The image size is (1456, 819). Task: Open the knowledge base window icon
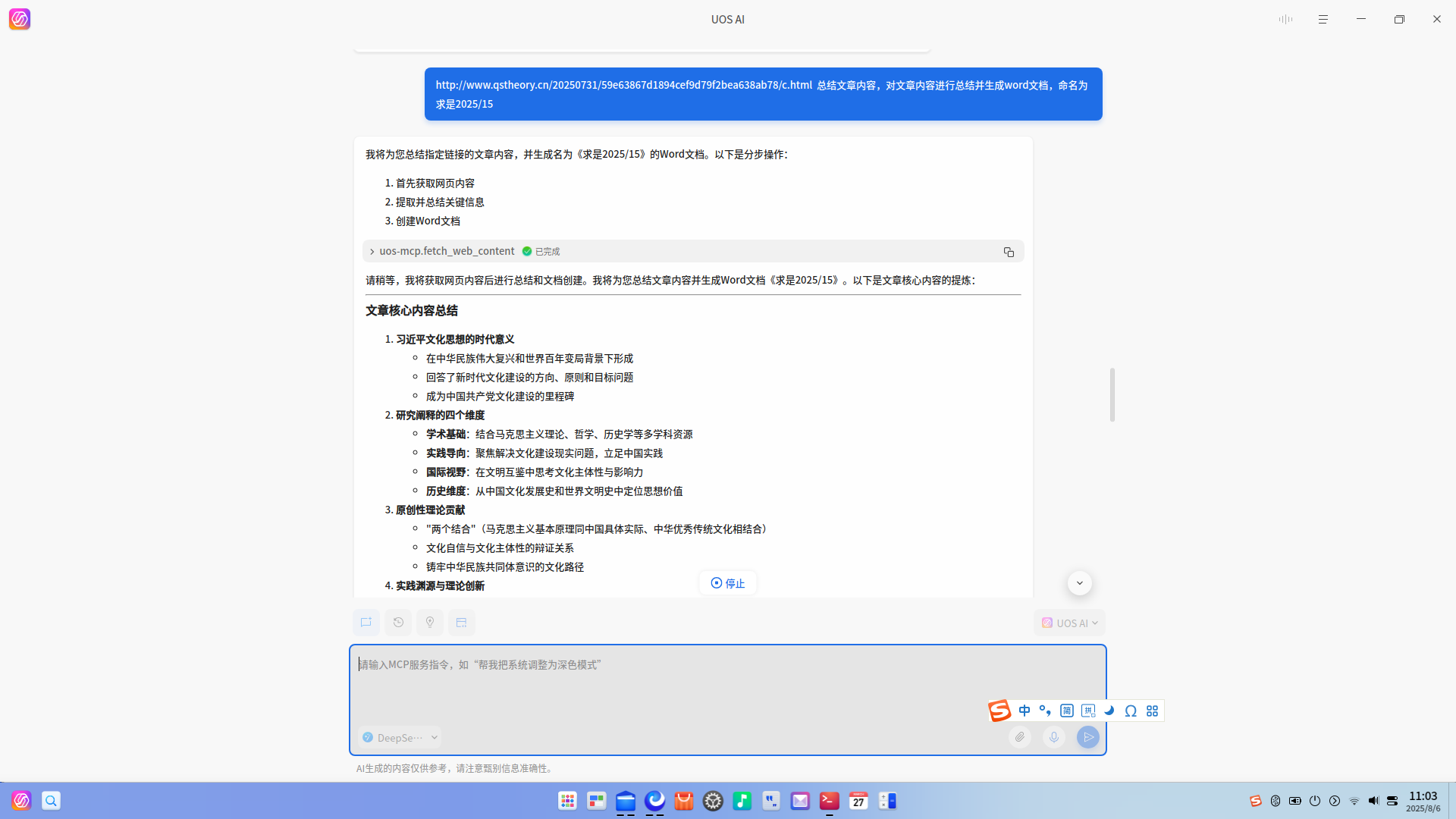[461, 623]
